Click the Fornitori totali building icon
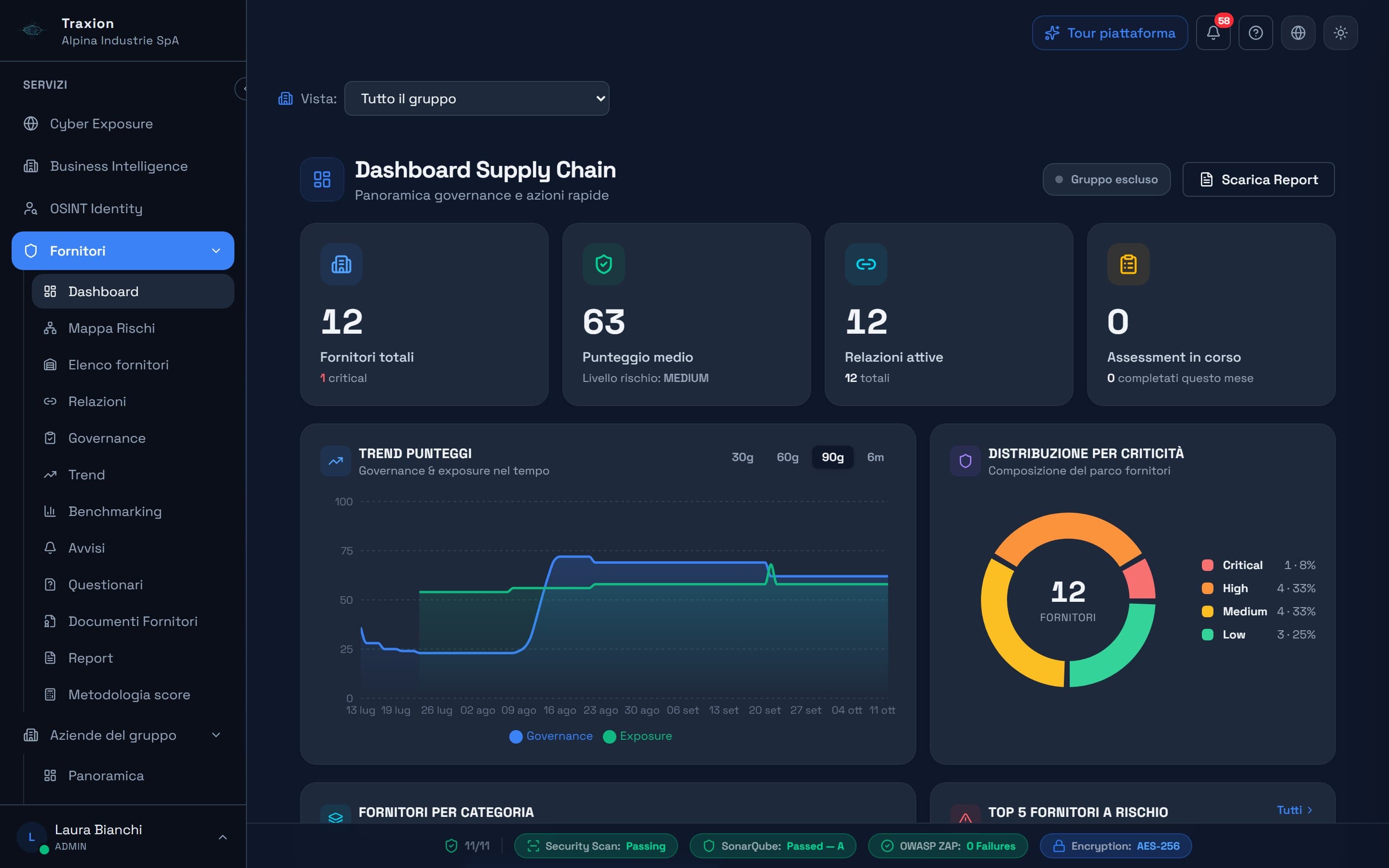 pos(341,264)
